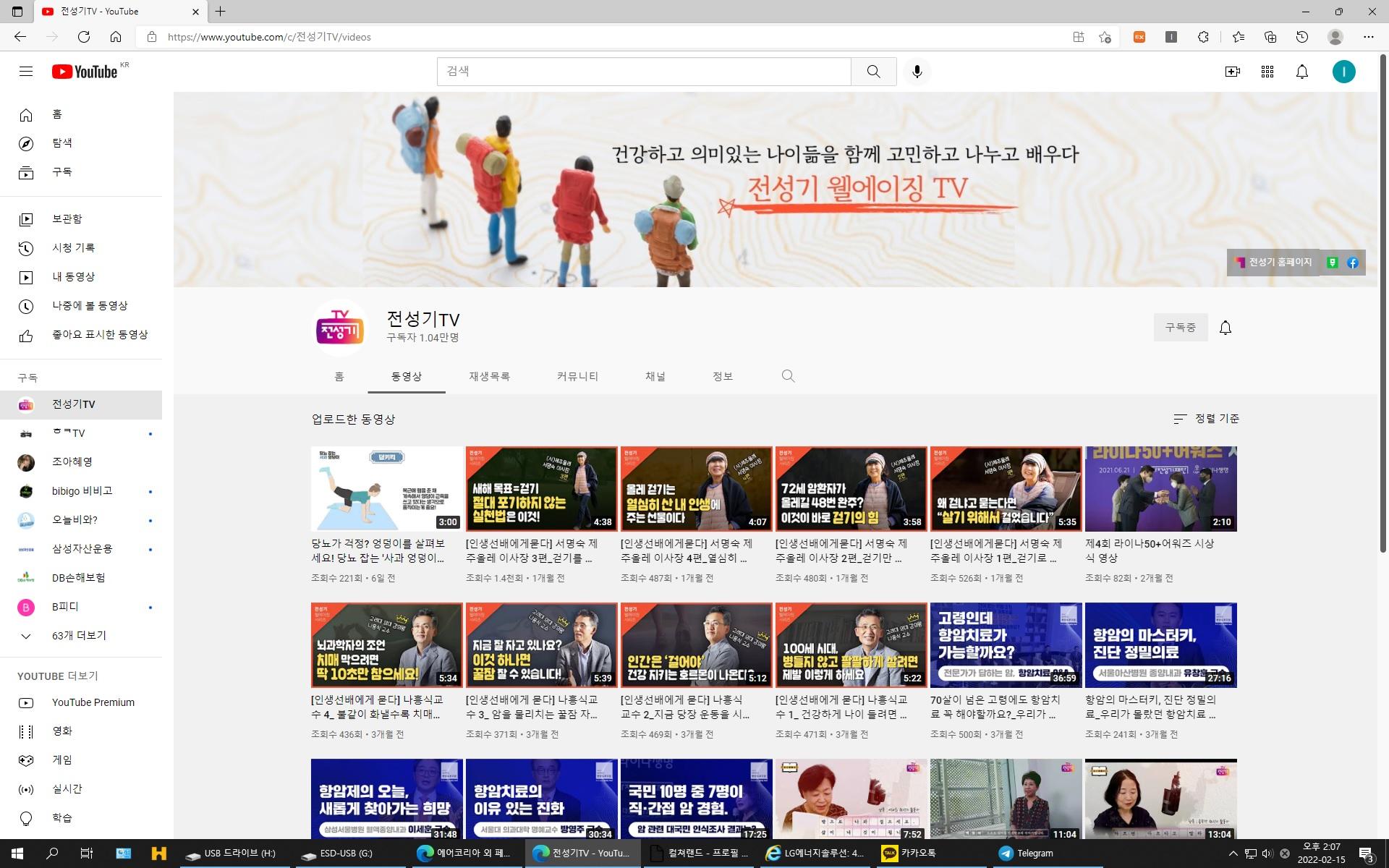Open the create video camera icon
Image resolution: width=1389 pixels, height=868 pixels.
coord(1233,72)
